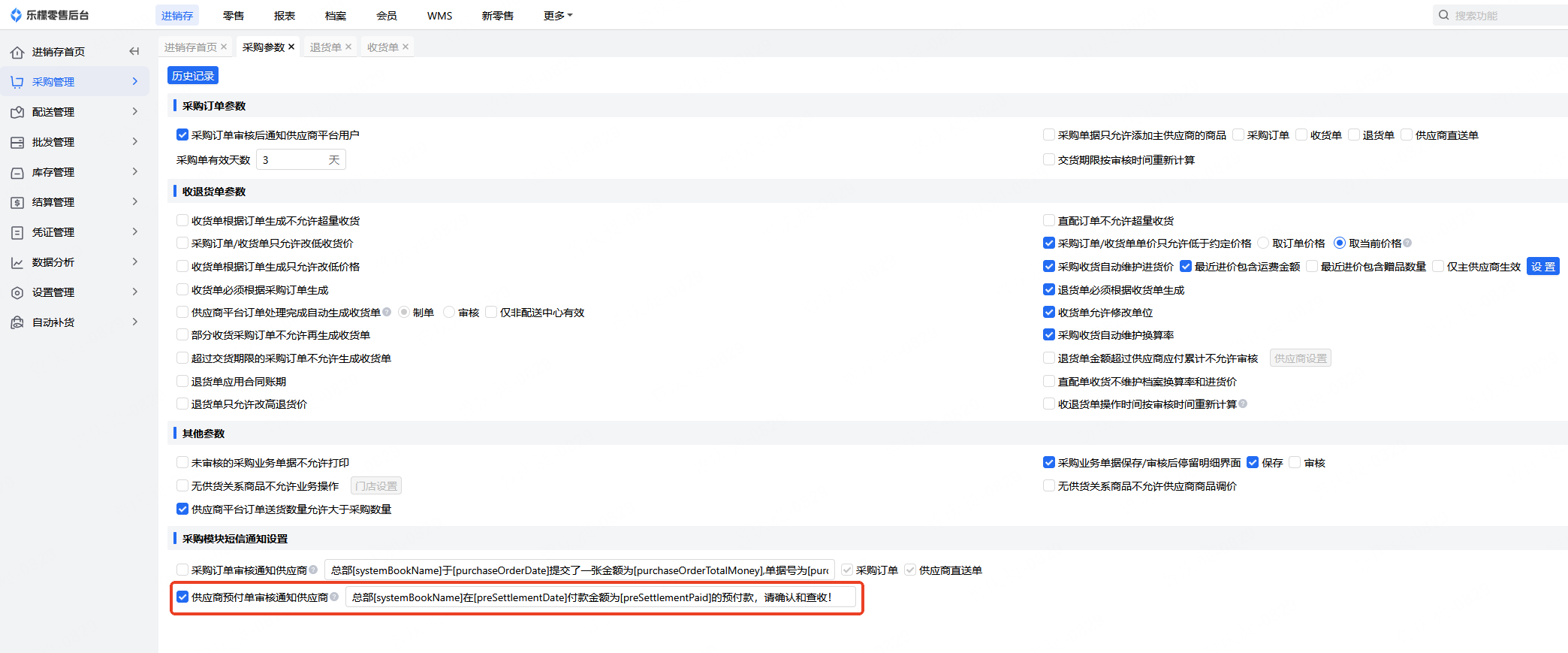Viewport: 1568px width, 653px height.
Task: Click the 设置管理 gear icon
Action: (x=17, y=292)
